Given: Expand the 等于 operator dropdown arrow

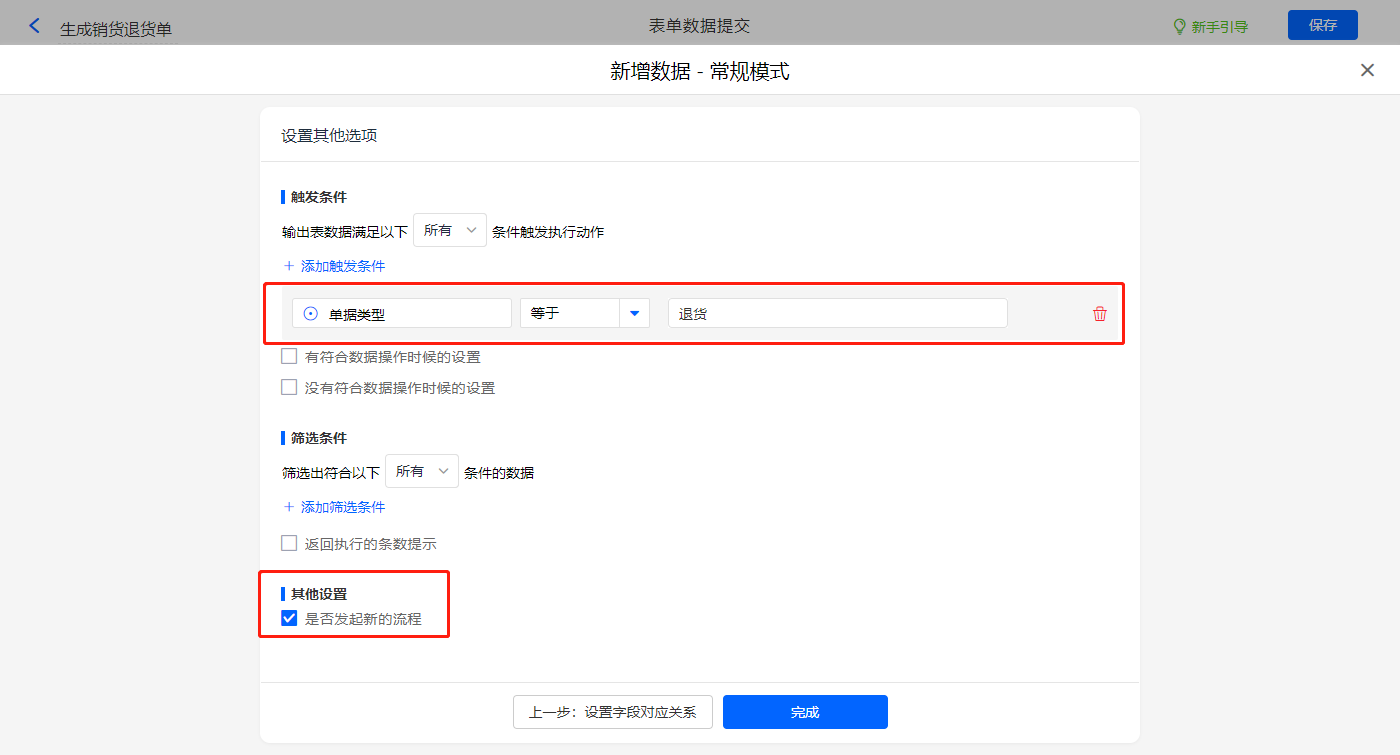Looking at the screenshot, I should [634, 314].
